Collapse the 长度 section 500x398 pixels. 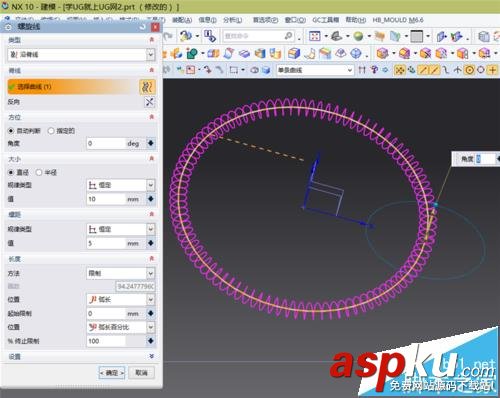pyautogui.click(x=152, y=259)
